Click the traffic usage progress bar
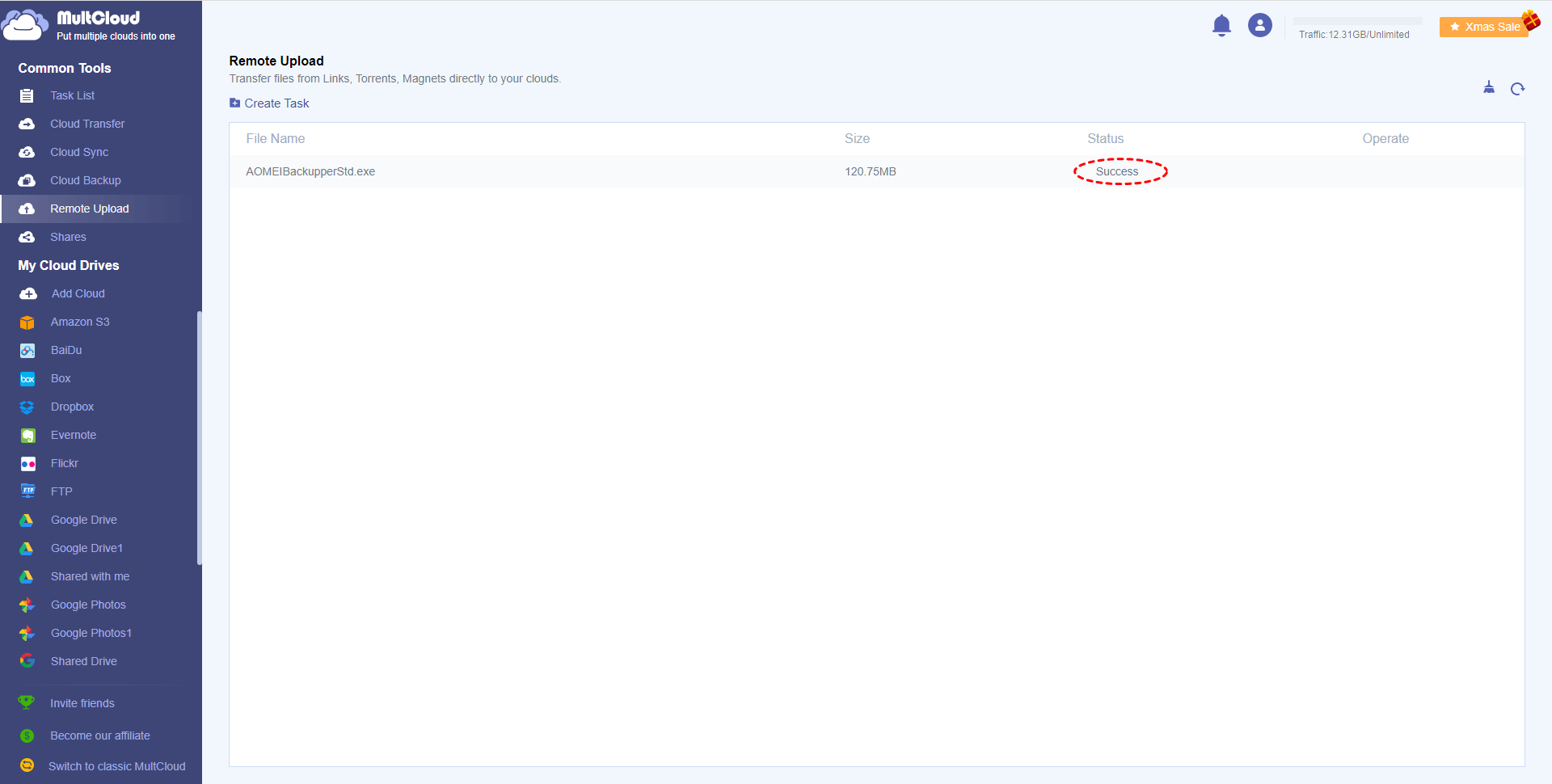 click(1357, 21)
